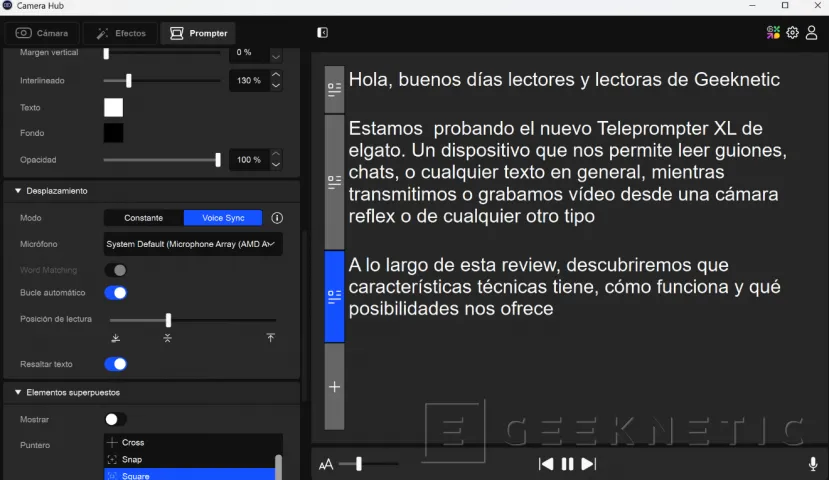
Task: Click the Puntero list scrollbar
Action: [x=279, y=466]
